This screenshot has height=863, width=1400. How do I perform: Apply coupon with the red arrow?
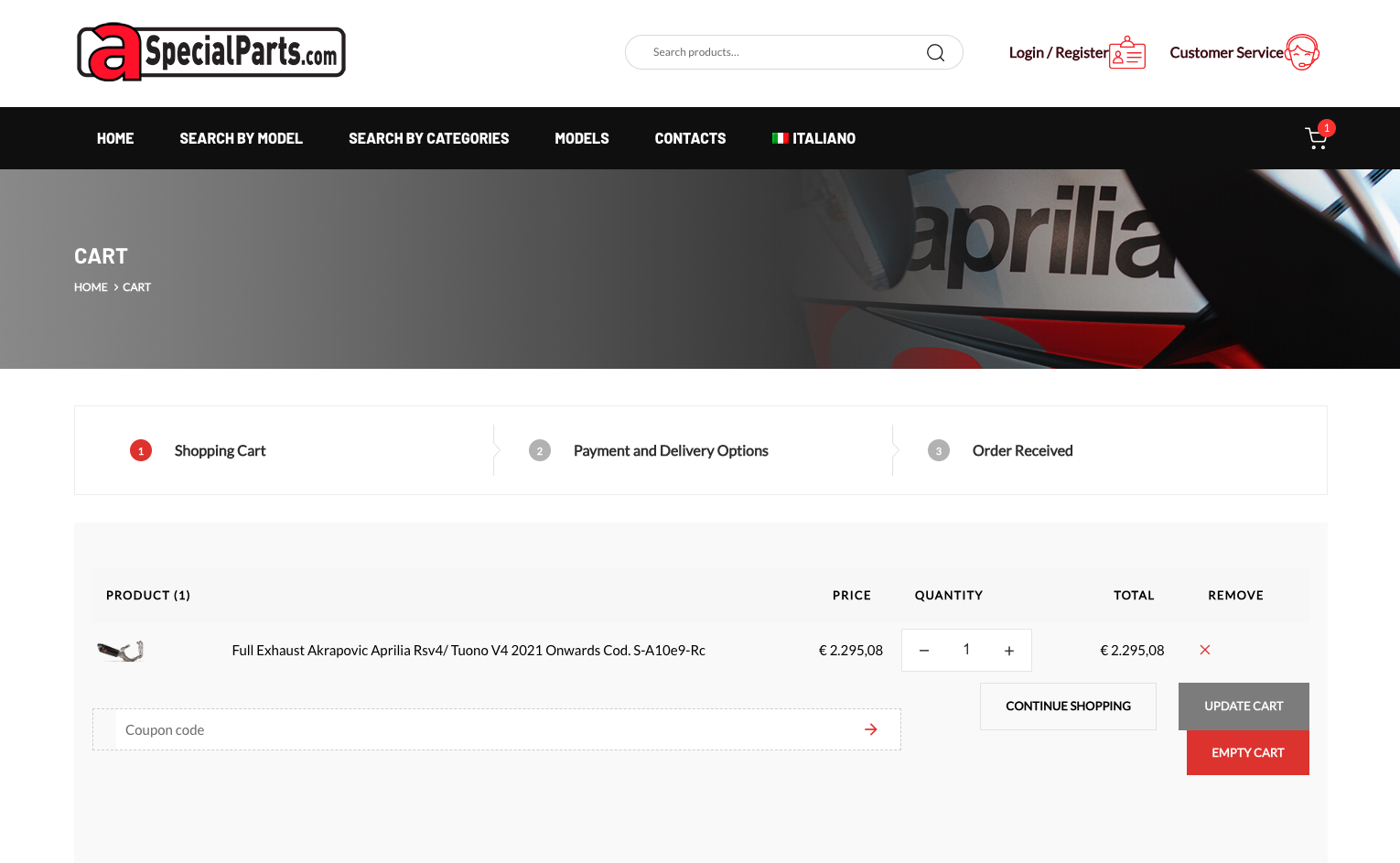(x=870, y=729)
